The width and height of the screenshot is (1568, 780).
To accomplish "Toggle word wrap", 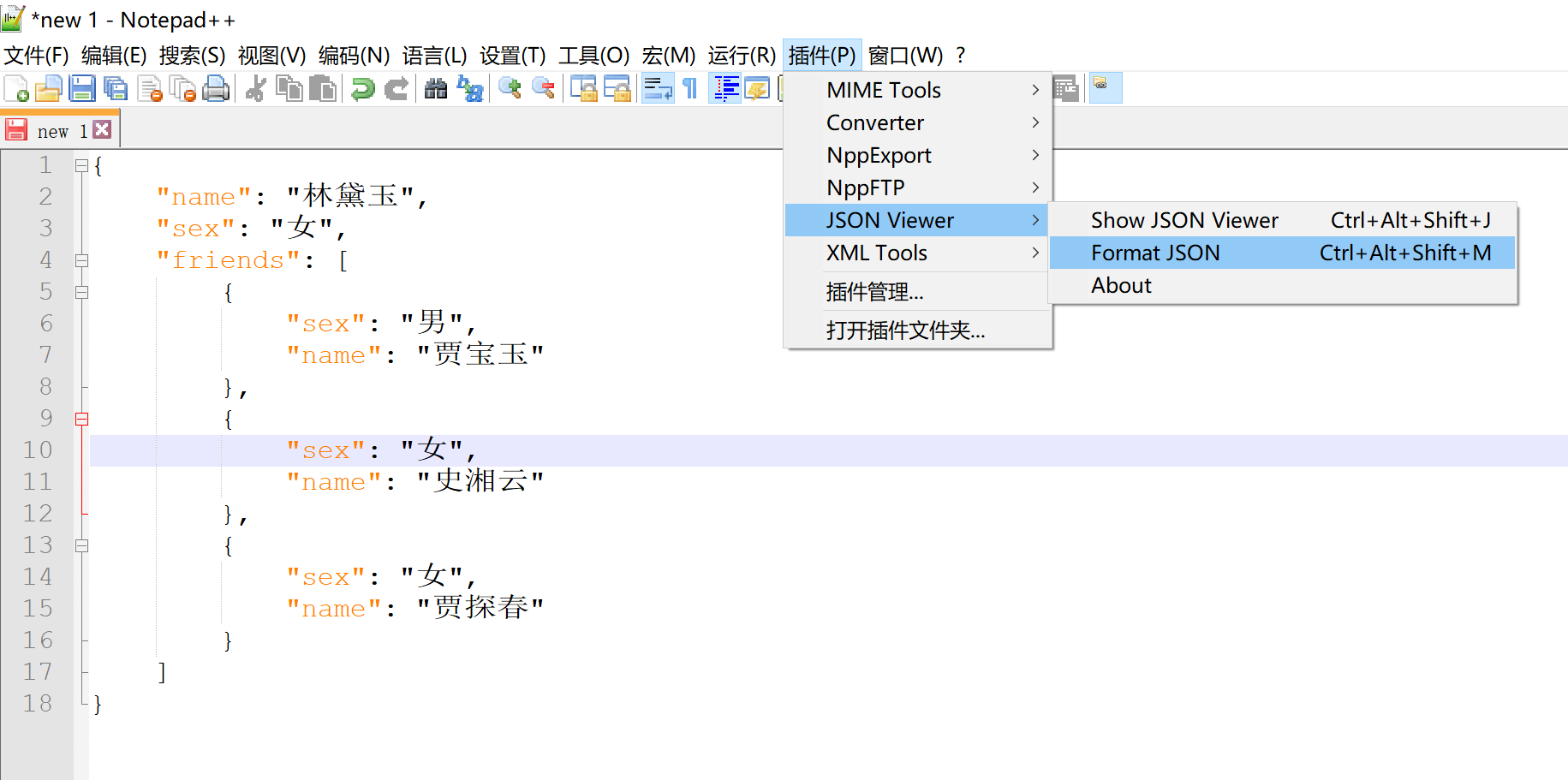I will [x=657, y=88].
